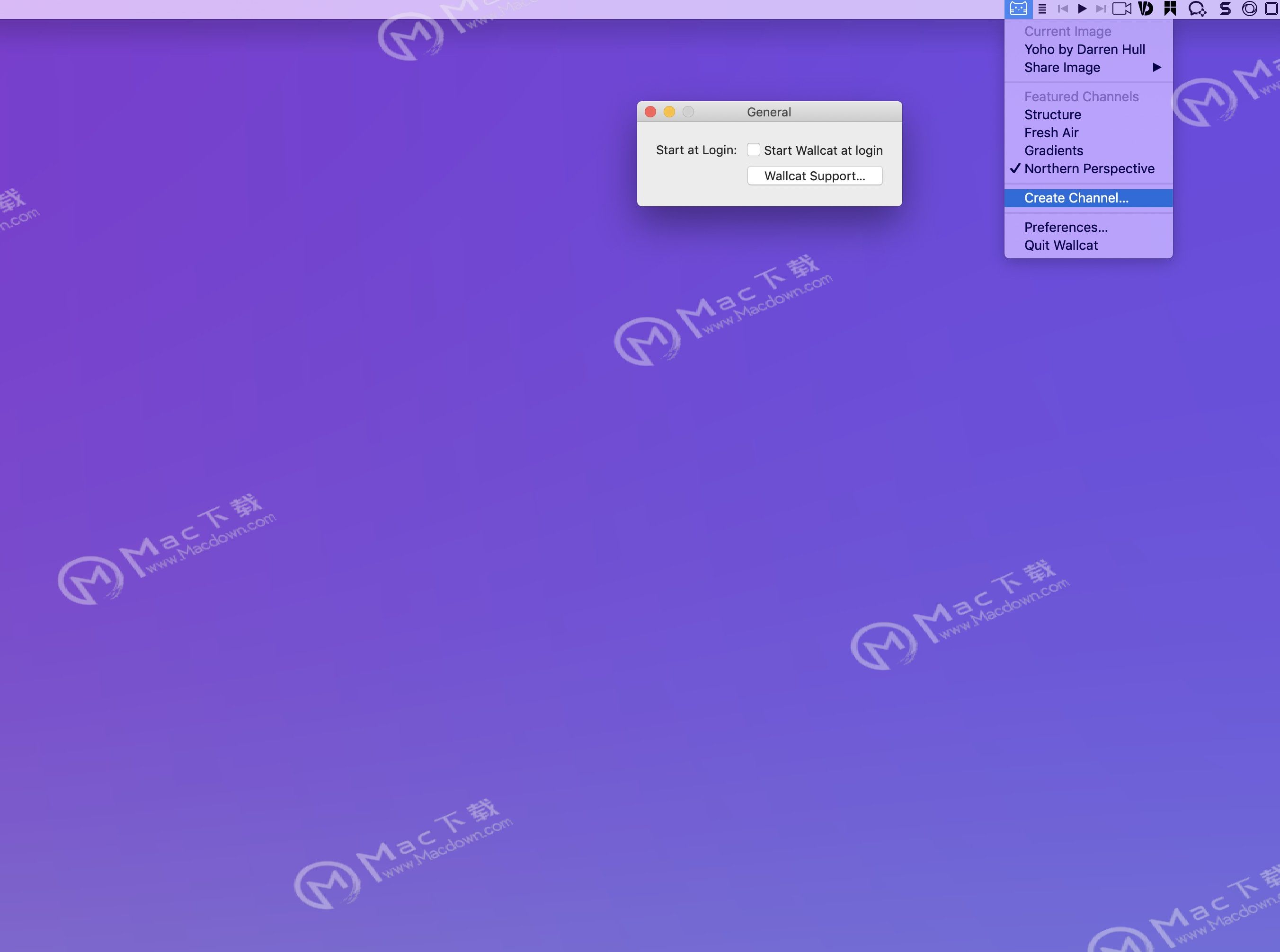Click the play button in menu bar

(1082, 9)
